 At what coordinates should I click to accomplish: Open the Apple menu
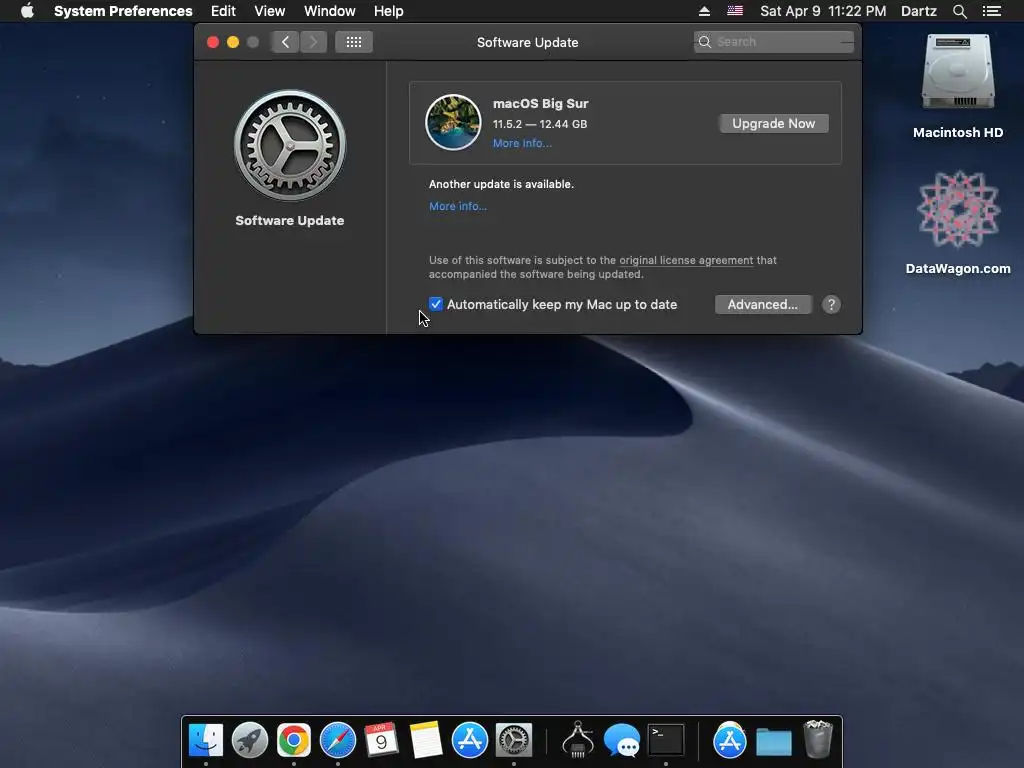[x=27, y=11]
